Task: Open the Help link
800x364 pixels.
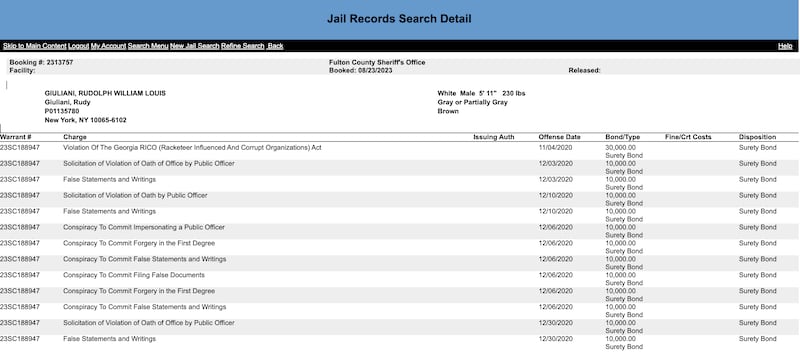Action: 785,46
